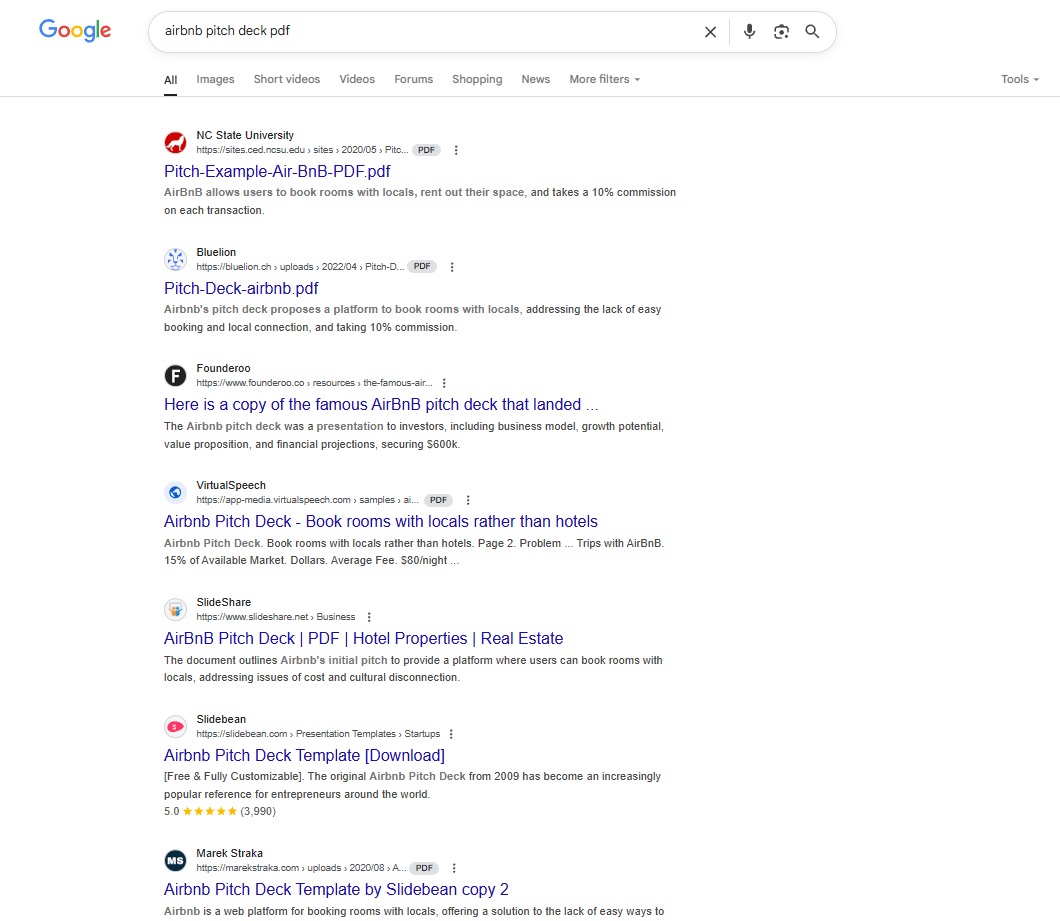This screenshot has width=1060, height=921.
Task: Click the 'Bluelion' site name
Action: pyautogui.click(x=216, y=252)
